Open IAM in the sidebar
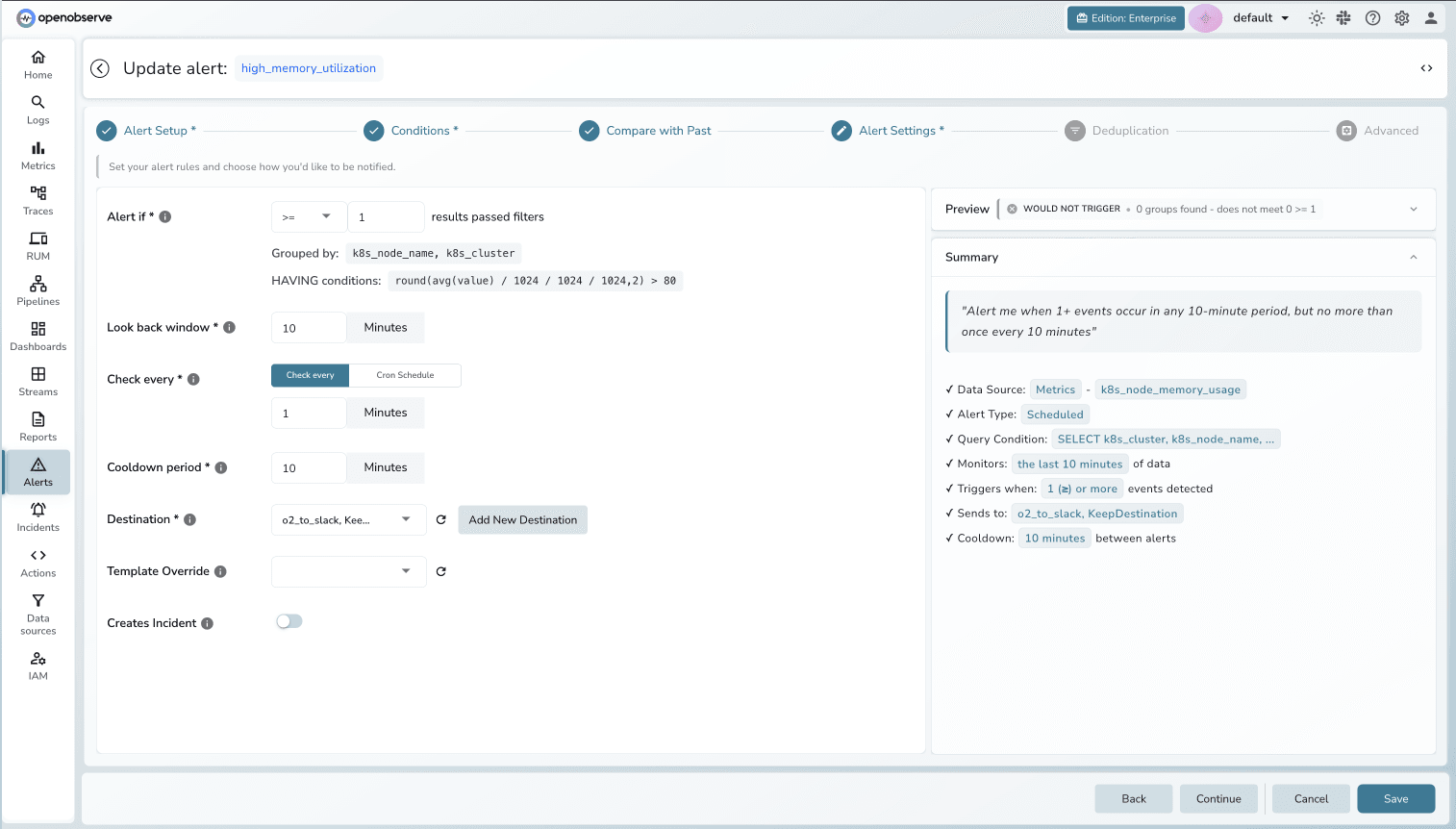Image resolution: width=1456 pixels, height=829 pixels. pyautogui.click(x=38, y=665)
